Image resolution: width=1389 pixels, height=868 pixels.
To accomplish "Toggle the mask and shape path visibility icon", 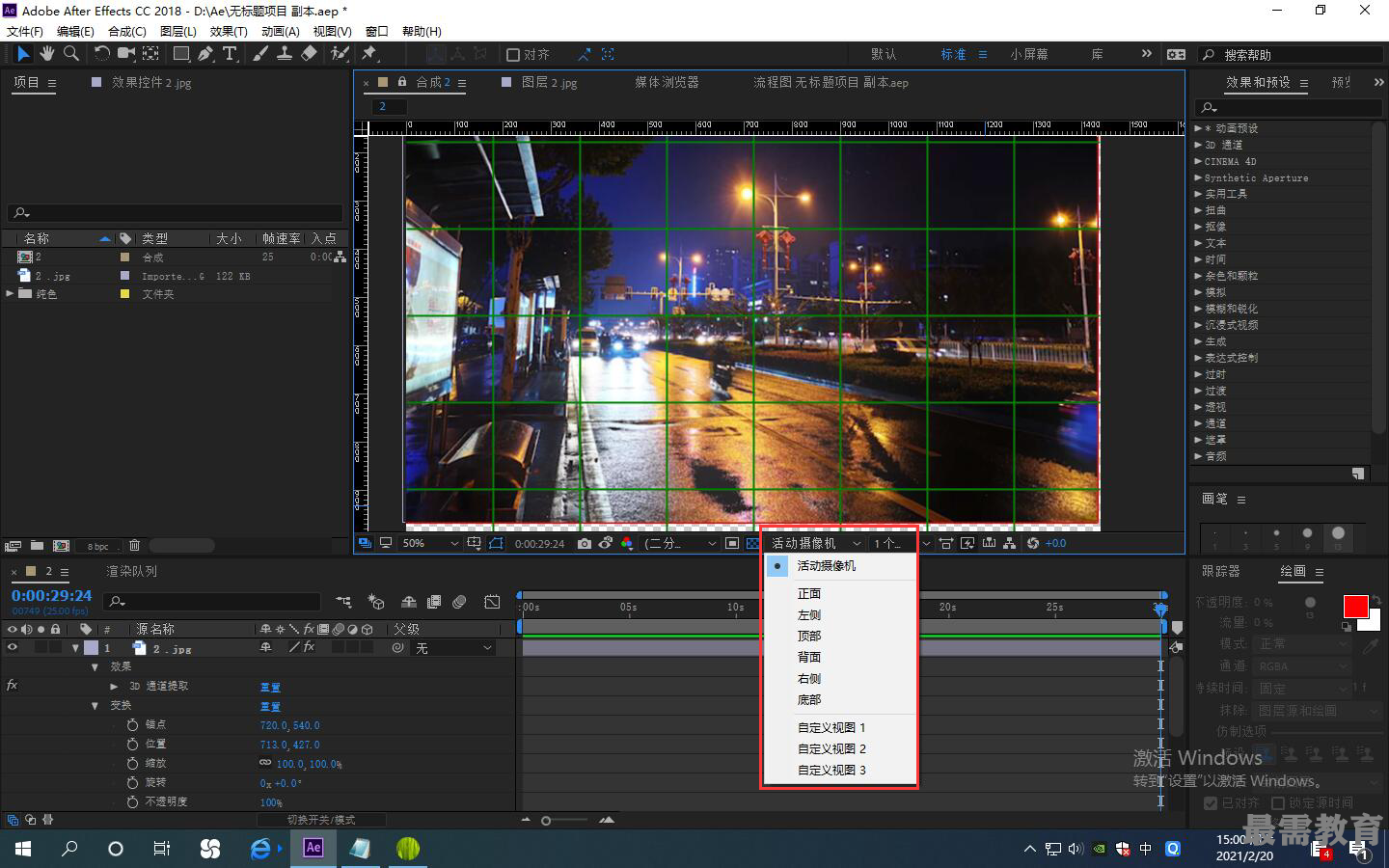I will (496, 543).
